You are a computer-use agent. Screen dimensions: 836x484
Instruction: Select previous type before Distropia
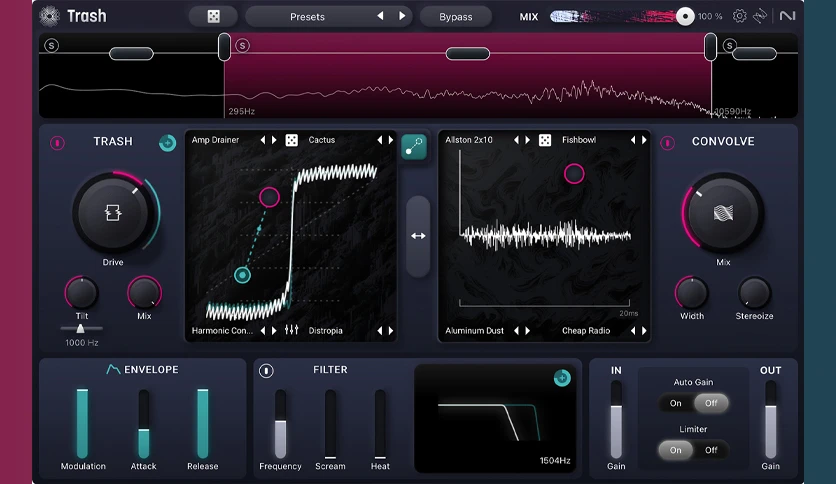[x=380, y=330]
